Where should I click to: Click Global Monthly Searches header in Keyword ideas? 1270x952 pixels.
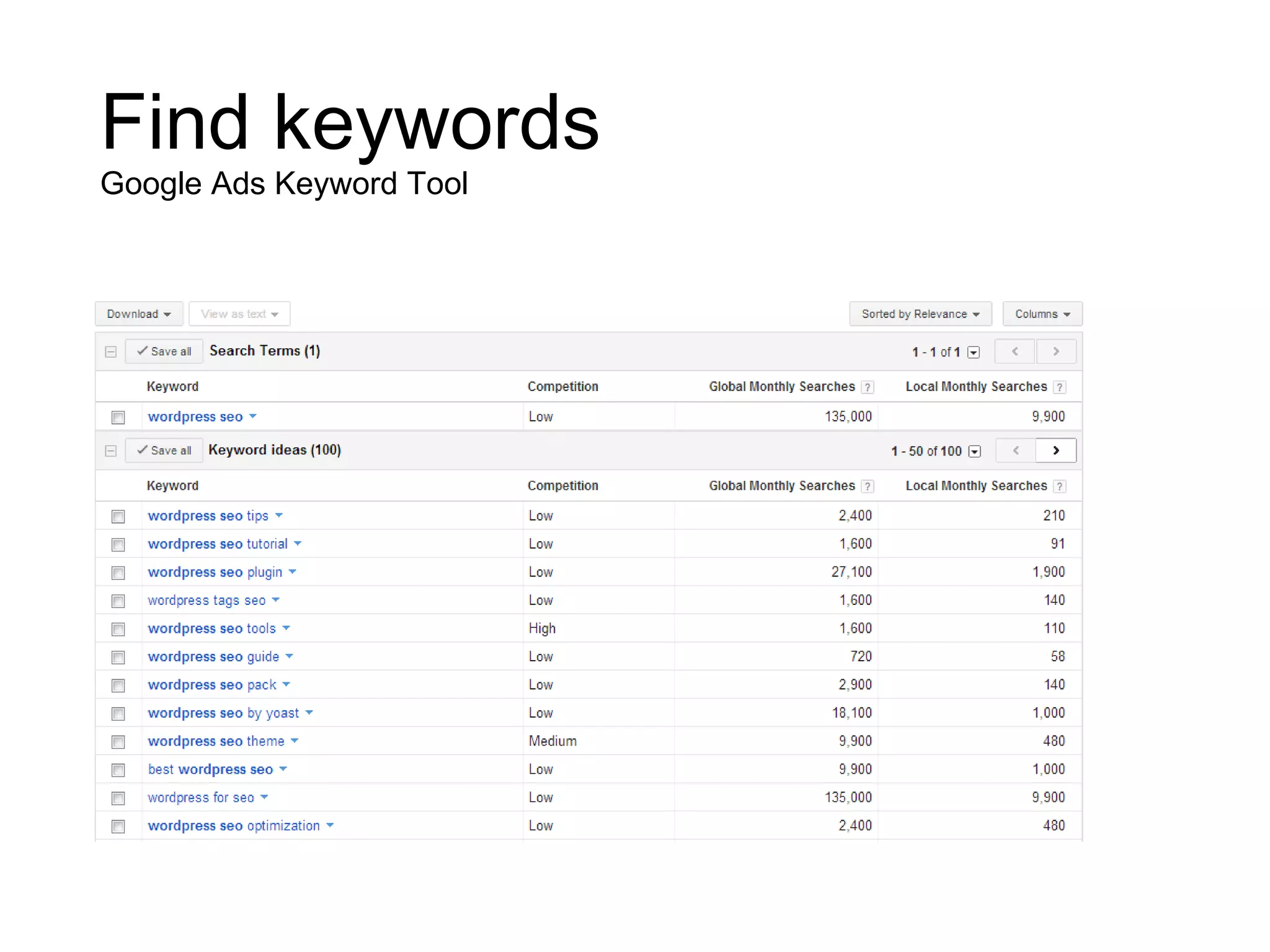click(x=782, y=486)
